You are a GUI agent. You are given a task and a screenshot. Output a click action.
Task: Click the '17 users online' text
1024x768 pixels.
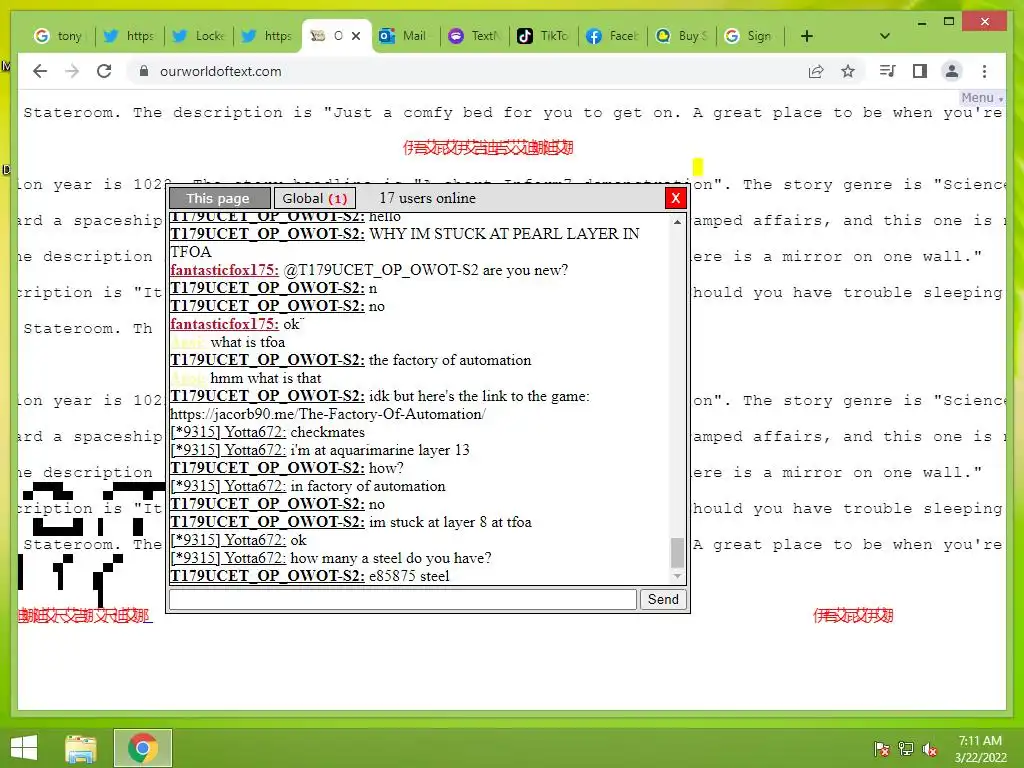(427, 198)
